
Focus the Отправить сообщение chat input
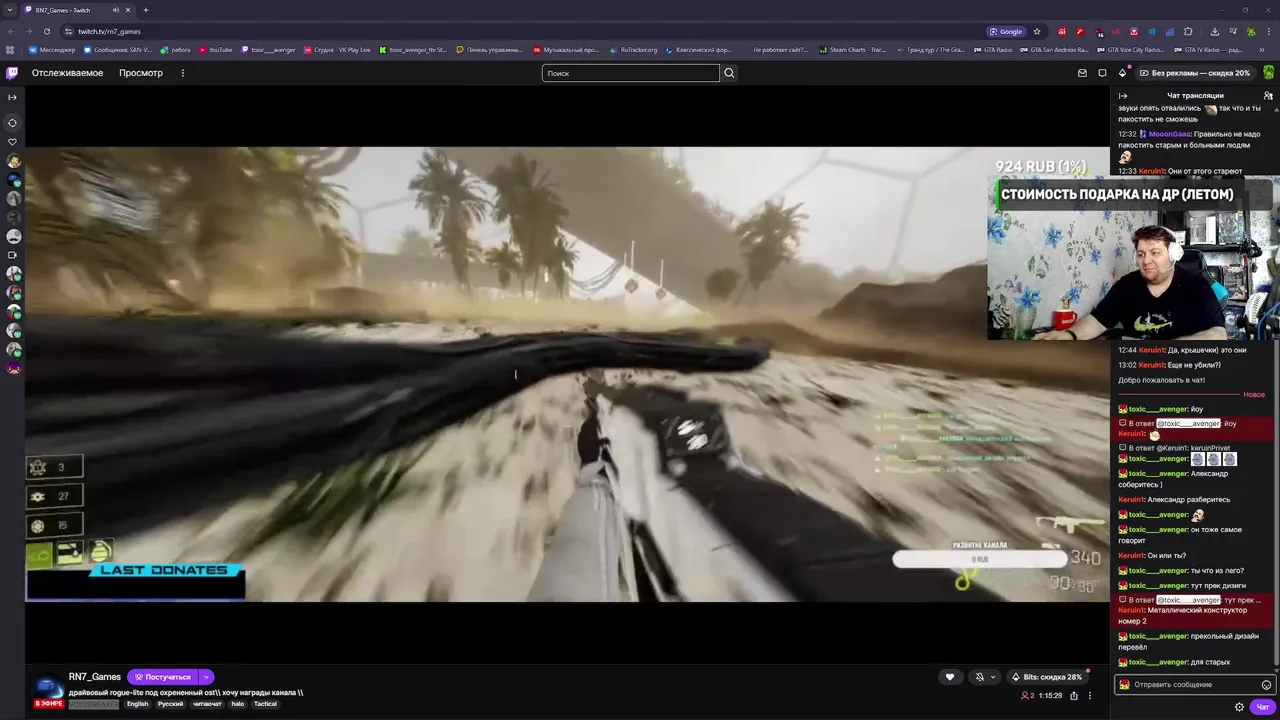pos(1194,685)
